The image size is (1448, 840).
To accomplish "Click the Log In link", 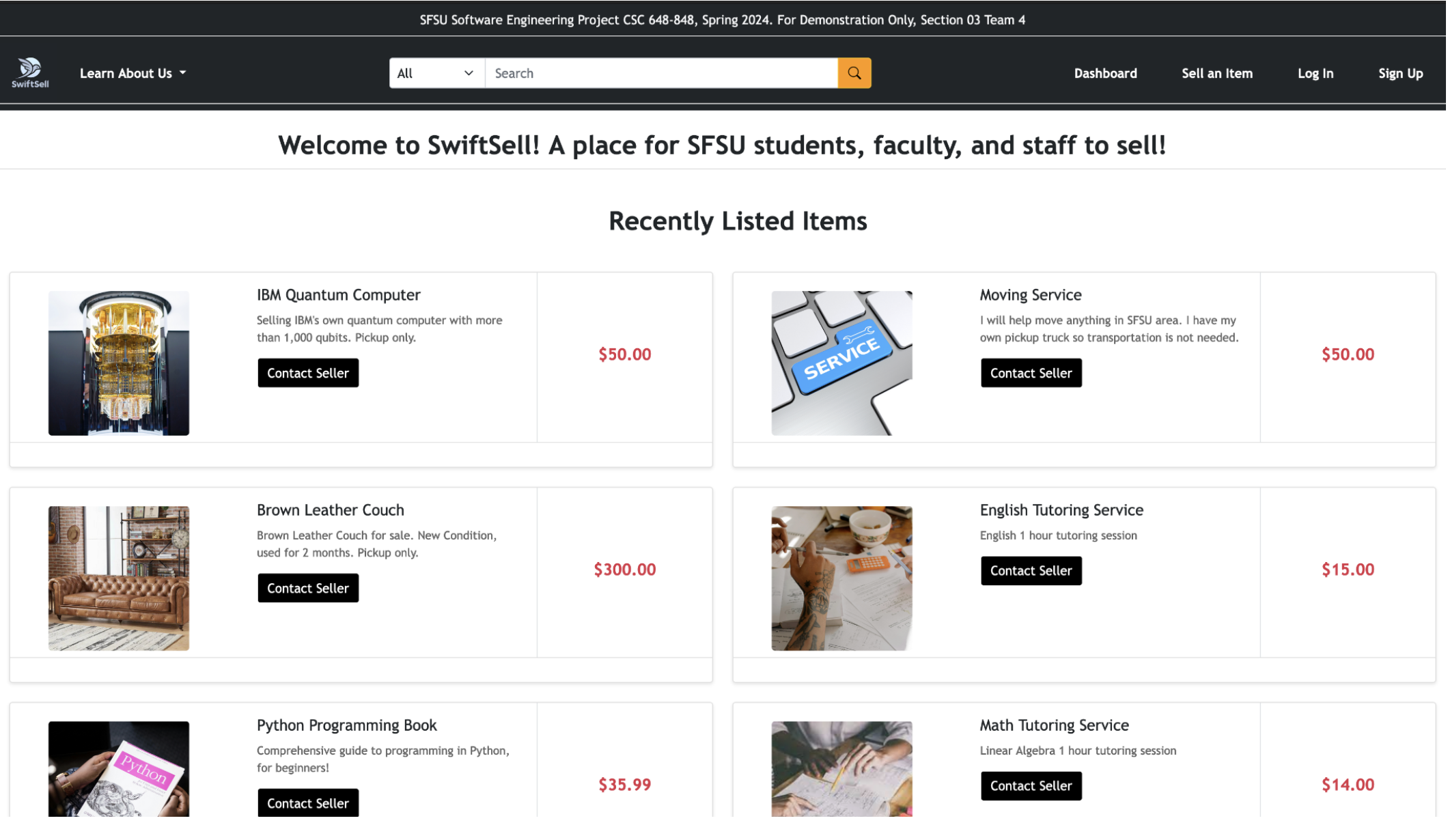I will (1315, 73).
